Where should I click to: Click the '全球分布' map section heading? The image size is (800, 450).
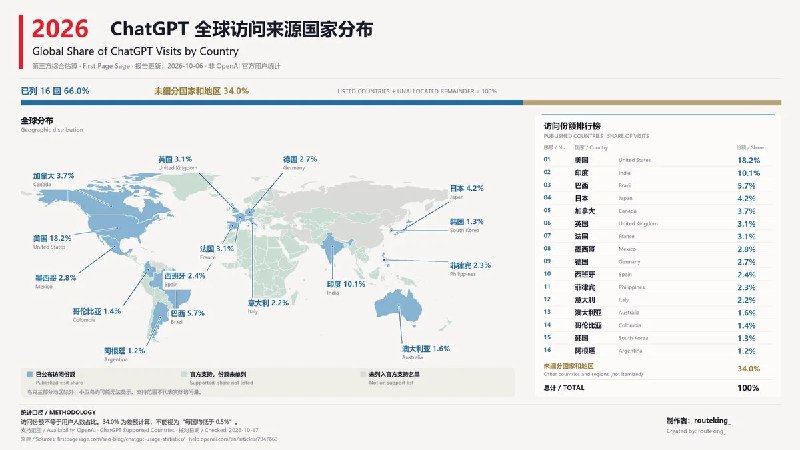(37, 121)
